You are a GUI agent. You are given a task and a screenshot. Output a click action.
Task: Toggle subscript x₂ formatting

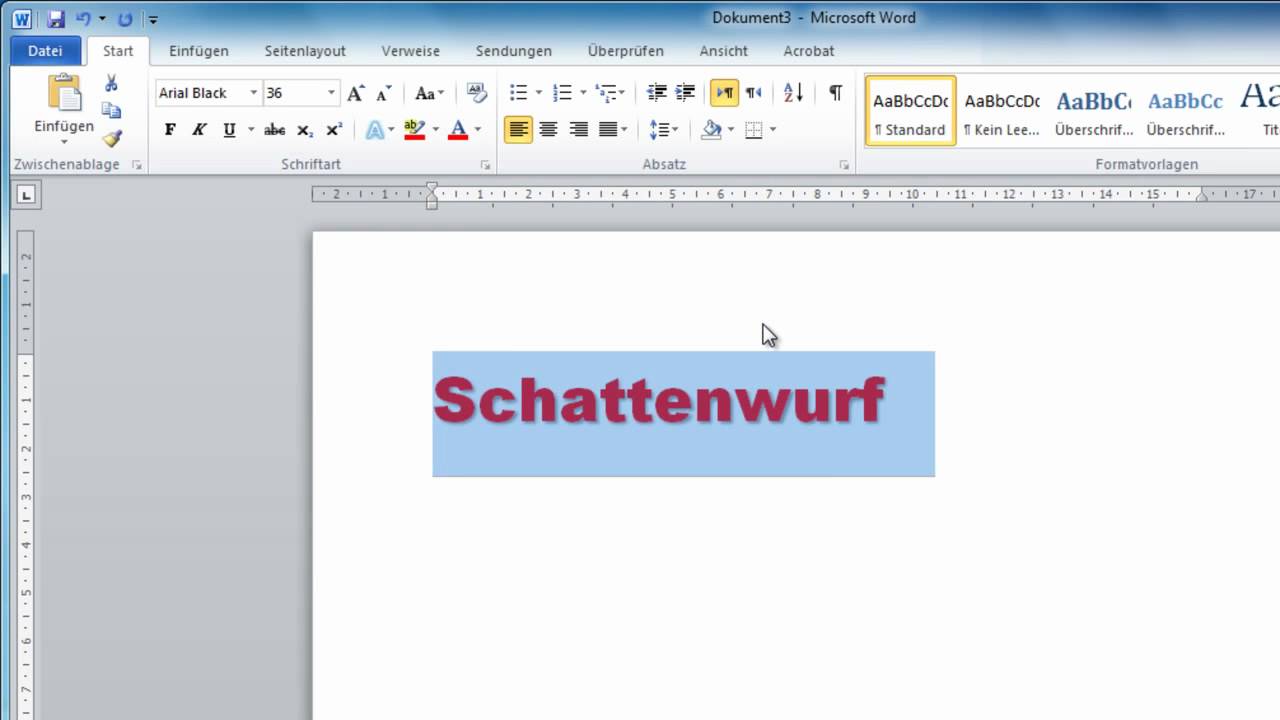(305, 130)
